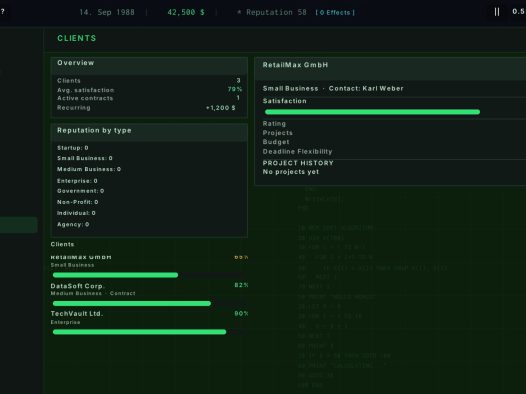
Task: Click the Small Business: 0 reputation row
Action: point(85,158)
